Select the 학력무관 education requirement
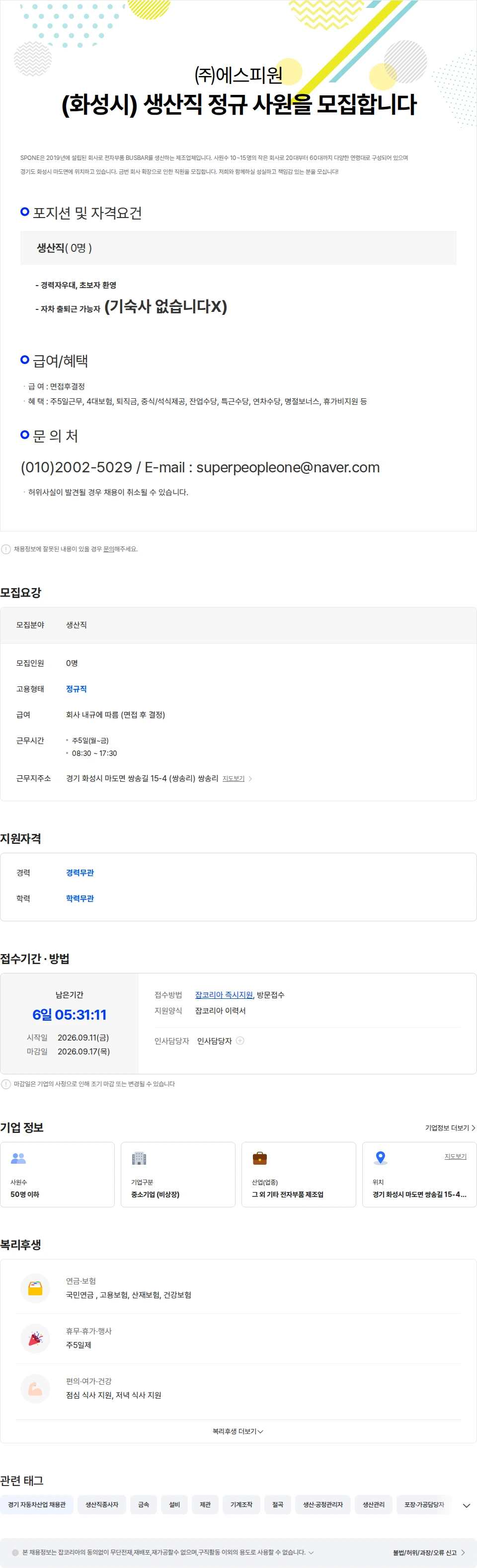 (x=80, y=898)
